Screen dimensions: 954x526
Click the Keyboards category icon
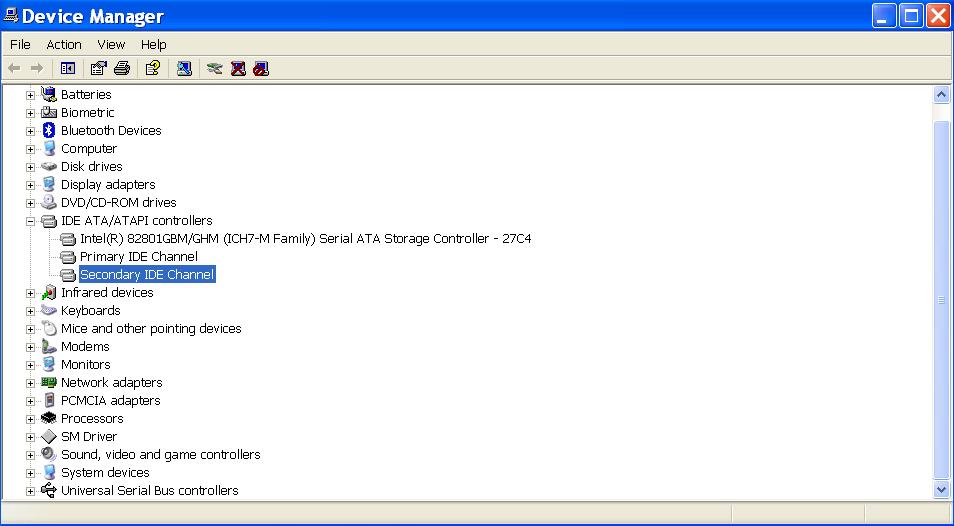coord(49,310)
